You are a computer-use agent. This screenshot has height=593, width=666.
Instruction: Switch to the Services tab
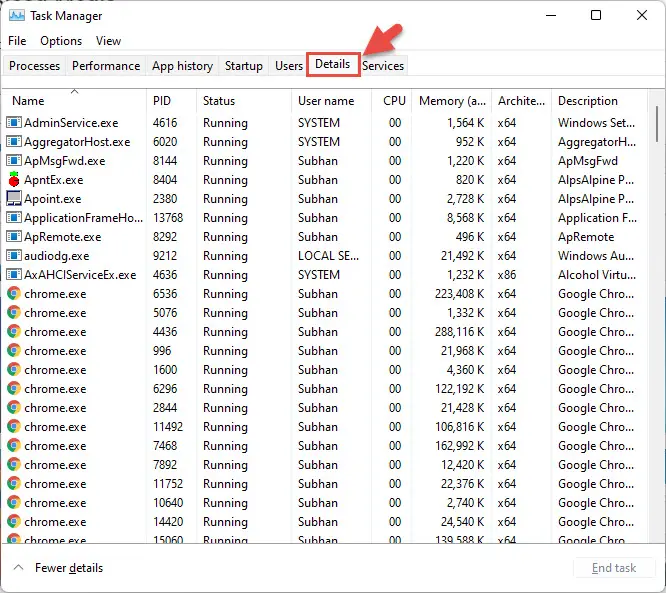point(383,66)
